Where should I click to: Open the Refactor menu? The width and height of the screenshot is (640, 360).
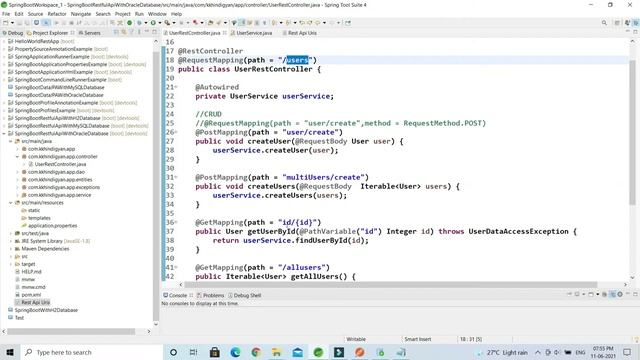pos(57,14)
